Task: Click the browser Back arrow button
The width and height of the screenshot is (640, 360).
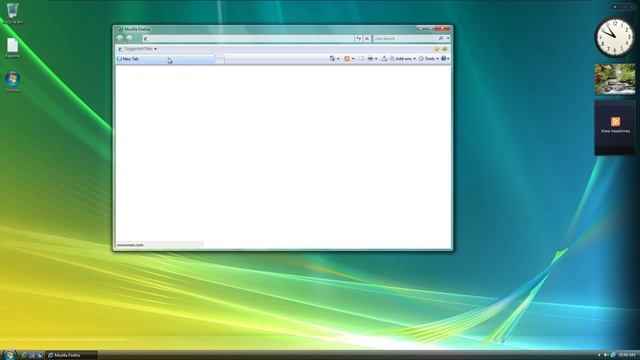Action: click(x=120, y=38)
